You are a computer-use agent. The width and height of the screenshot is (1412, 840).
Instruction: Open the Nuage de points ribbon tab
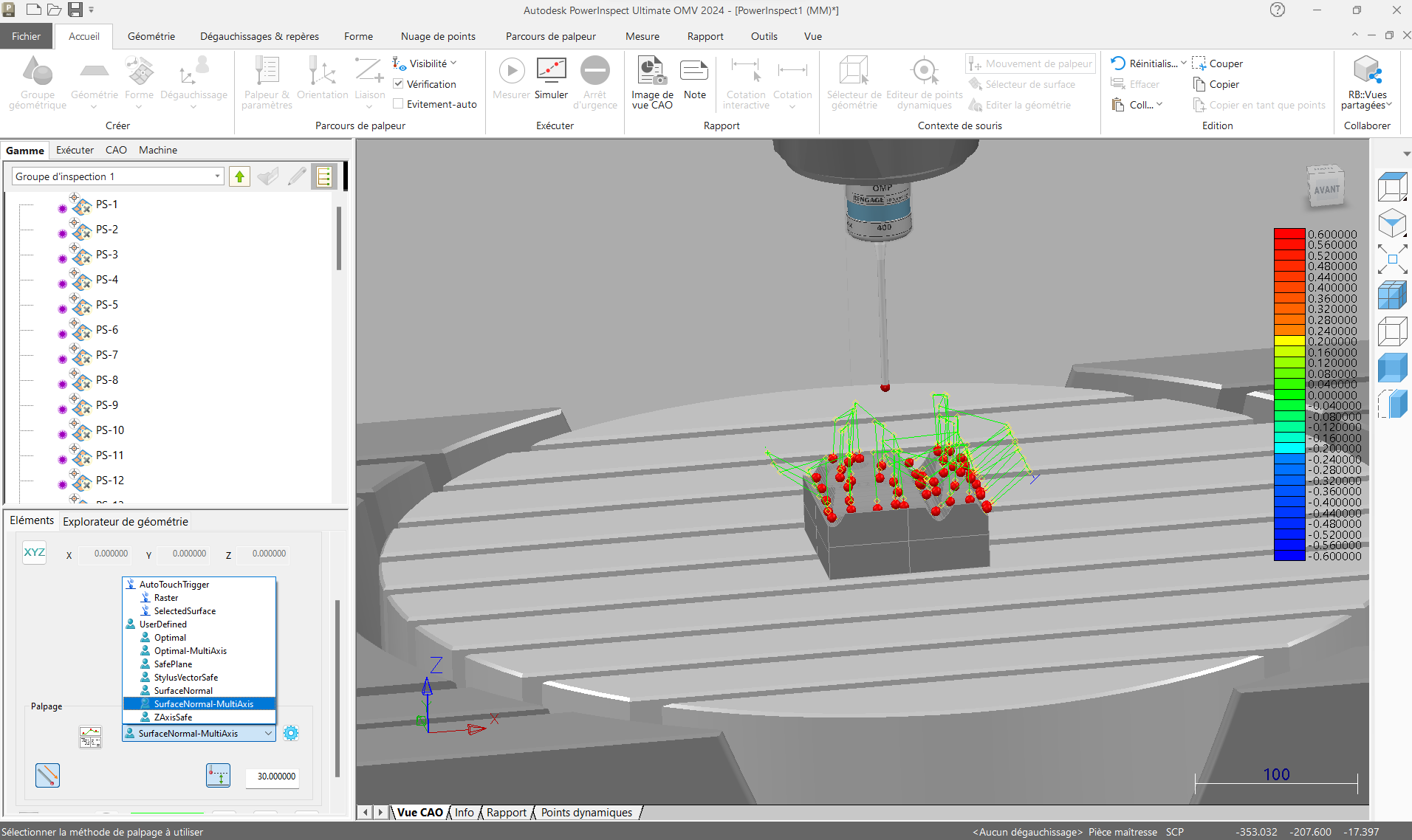[x=438, y=36]
